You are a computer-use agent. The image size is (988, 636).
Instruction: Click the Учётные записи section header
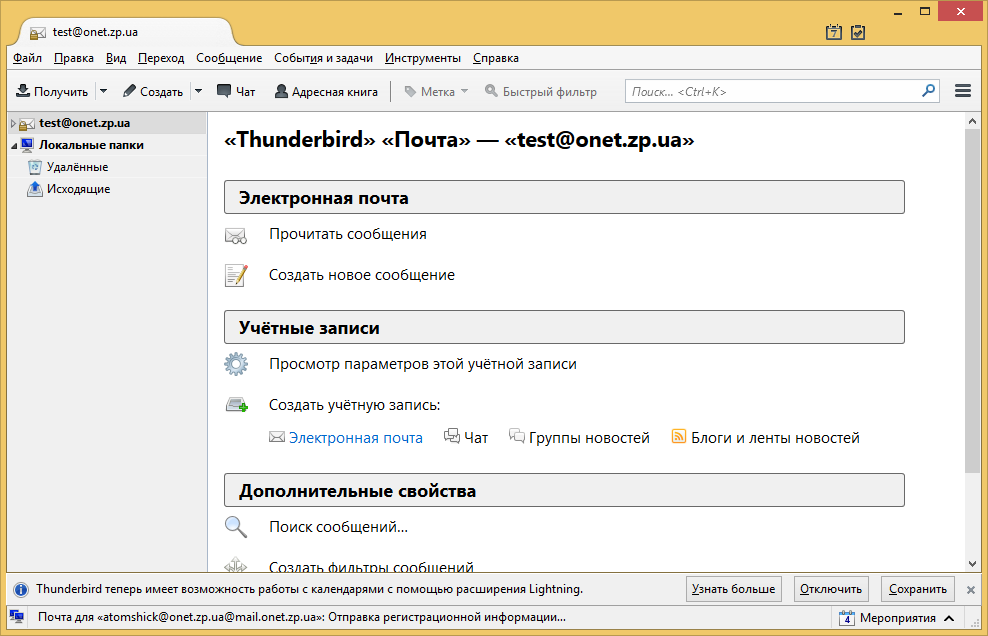click(564, 327)
